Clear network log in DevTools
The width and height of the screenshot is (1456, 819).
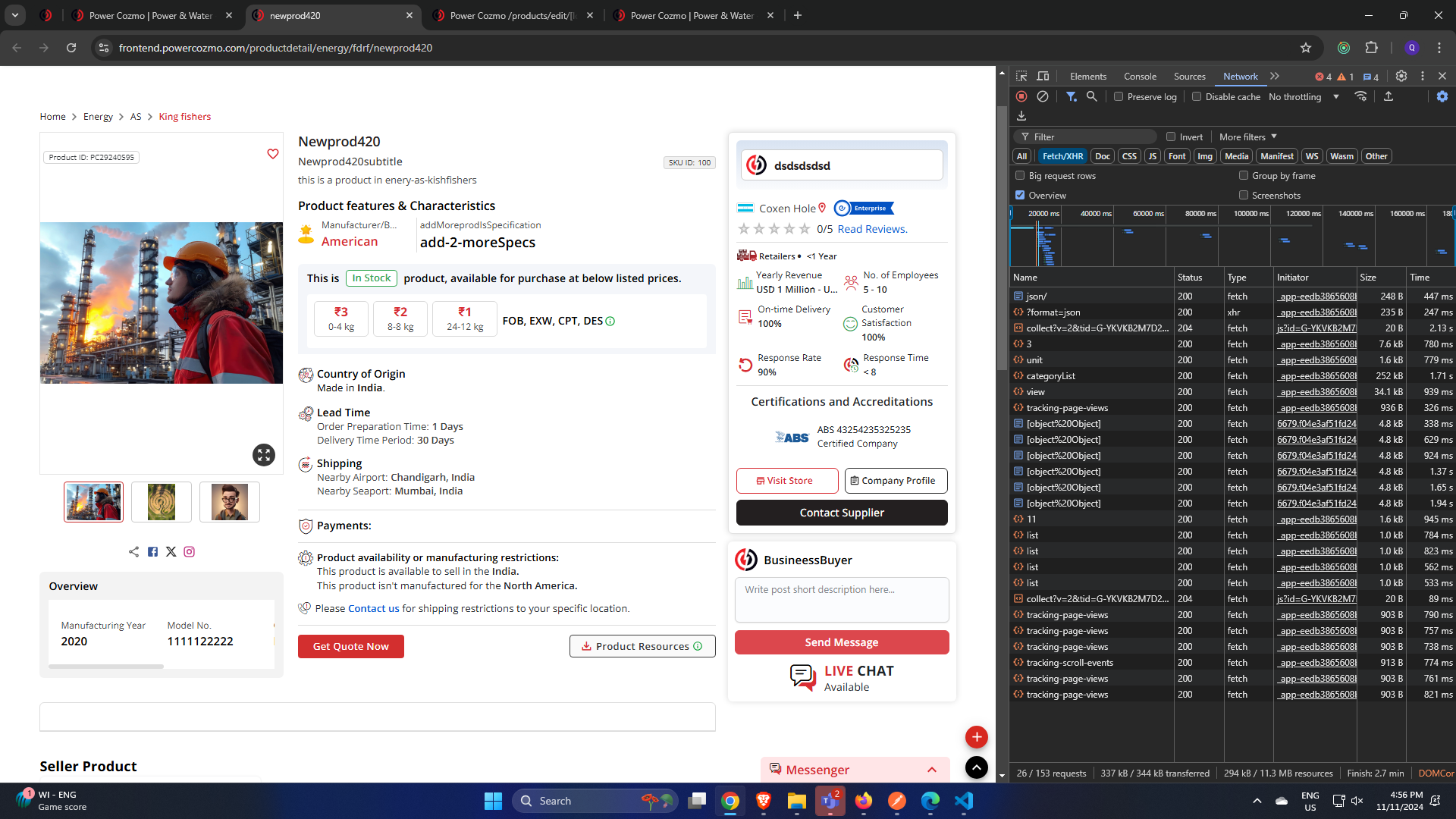pyautogui.click(x=1043, y=97)
